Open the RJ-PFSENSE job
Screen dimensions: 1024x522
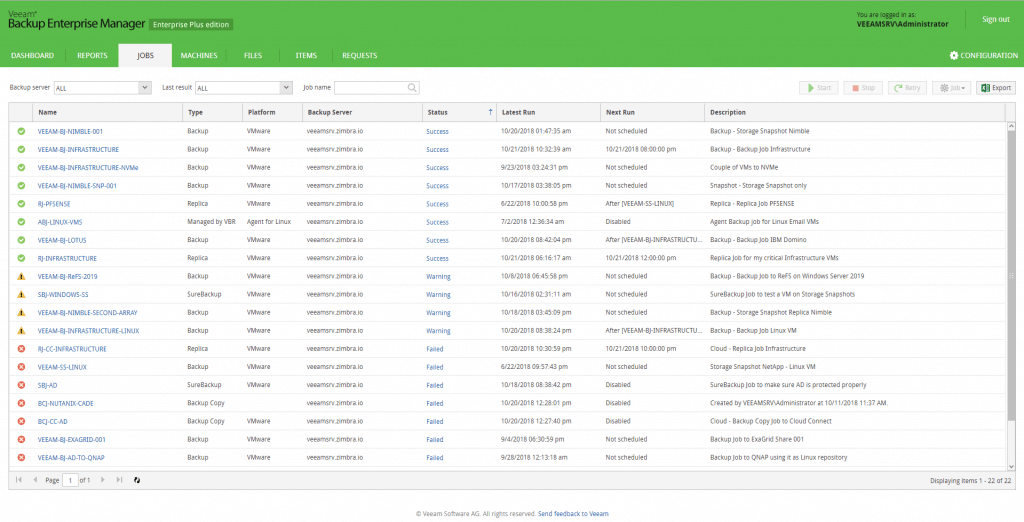tap(54, 204)
